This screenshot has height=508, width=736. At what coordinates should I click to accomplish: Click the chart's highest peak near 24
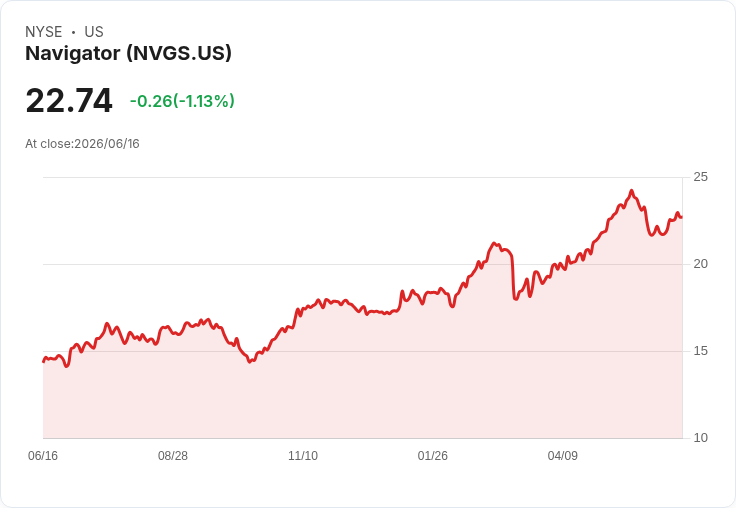tap(631, 191)
